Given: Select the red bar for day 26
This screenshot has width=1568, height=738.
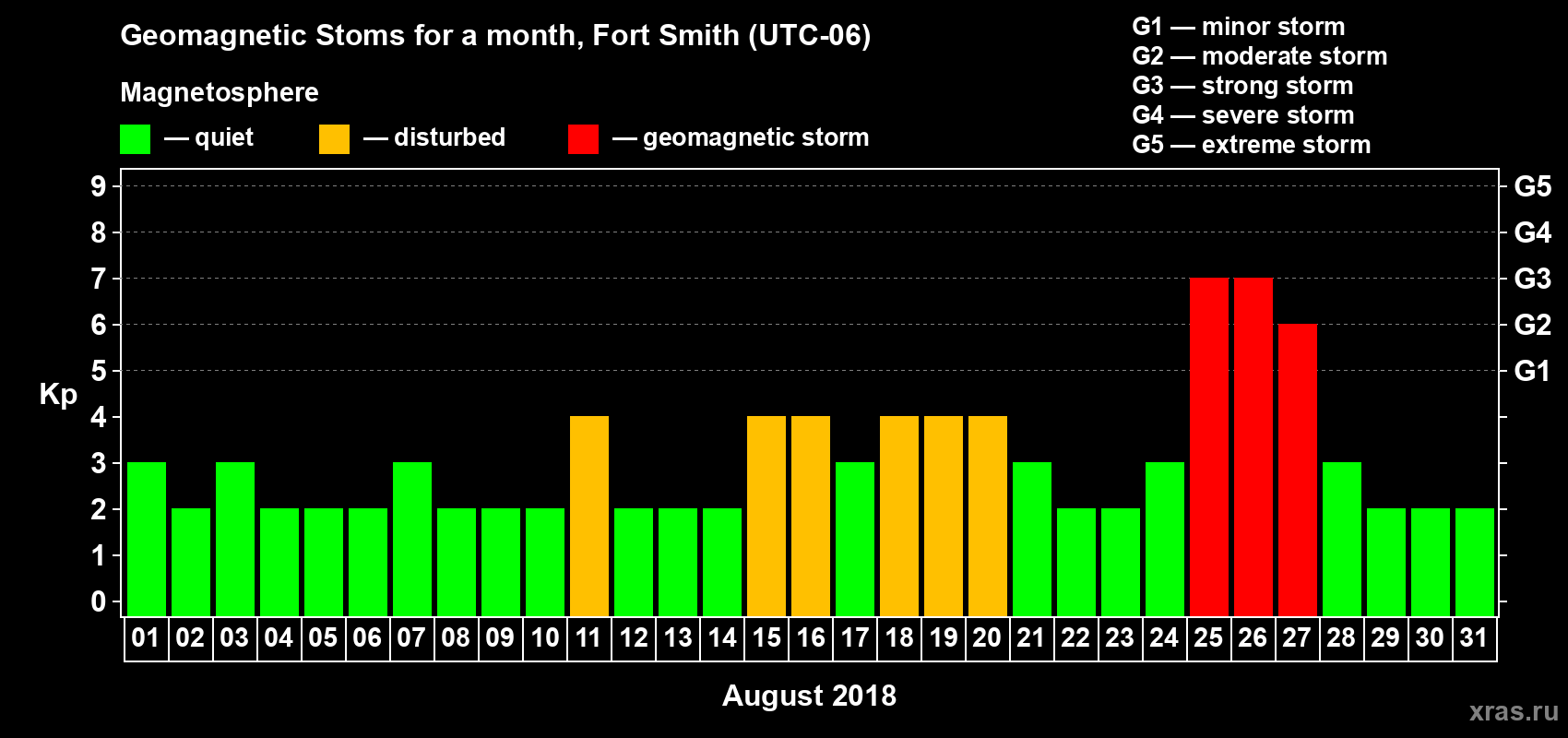Looking at the screenshot, I should point(1253,446).
